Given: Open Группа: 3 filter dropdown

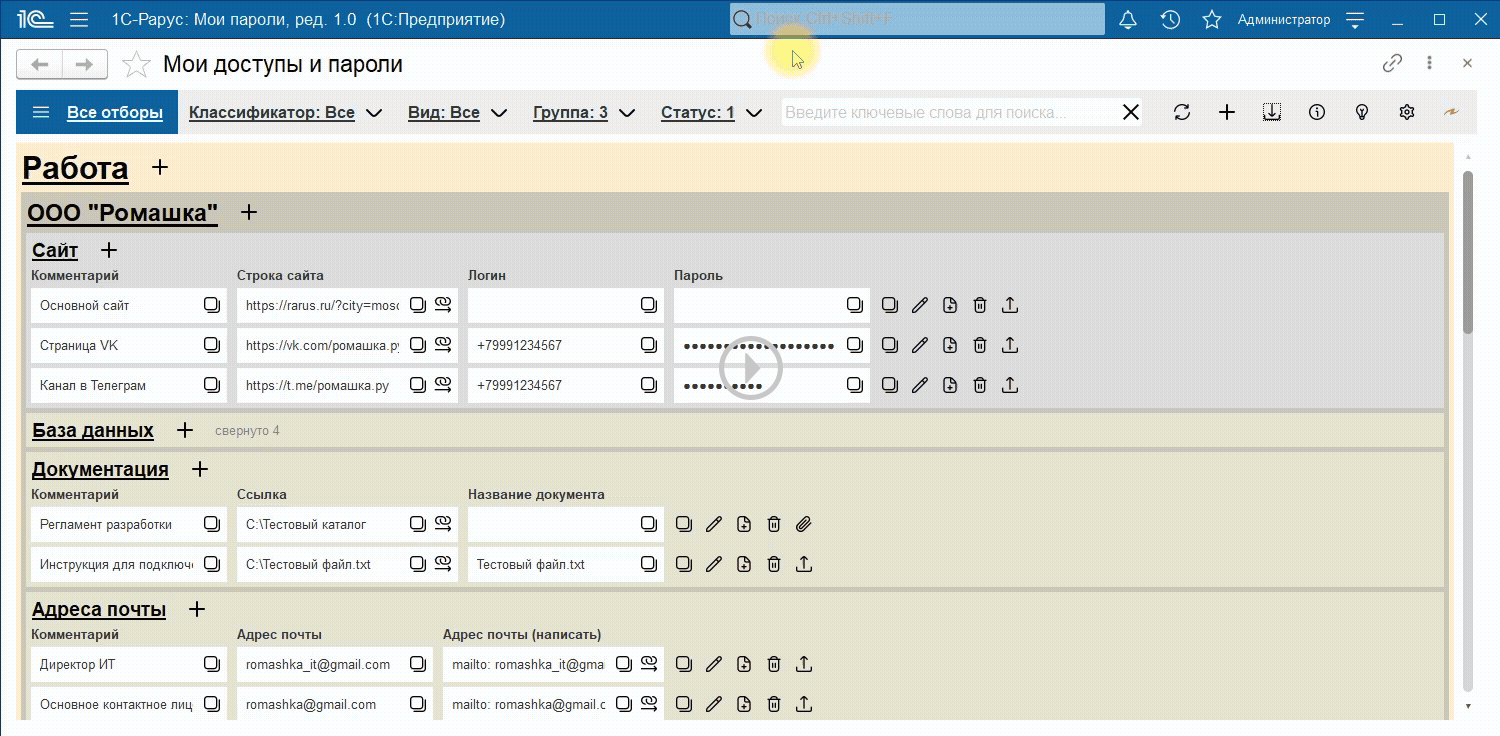Looking at the screenshot, I should pyautogui.click(x=585, y=113).
